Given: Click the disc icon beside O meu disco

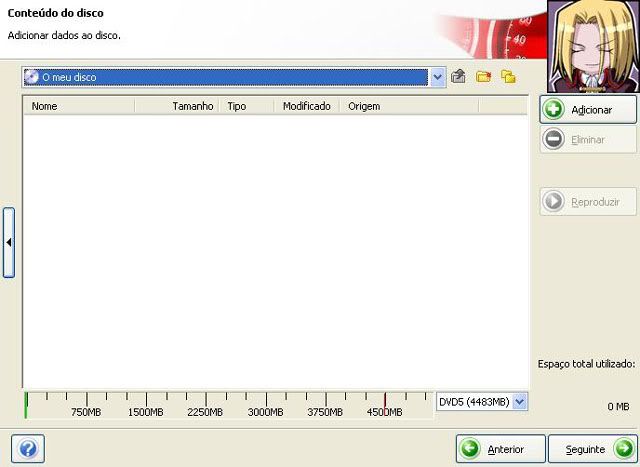Looking at the screenshot, I should click(x=31, y=77).
